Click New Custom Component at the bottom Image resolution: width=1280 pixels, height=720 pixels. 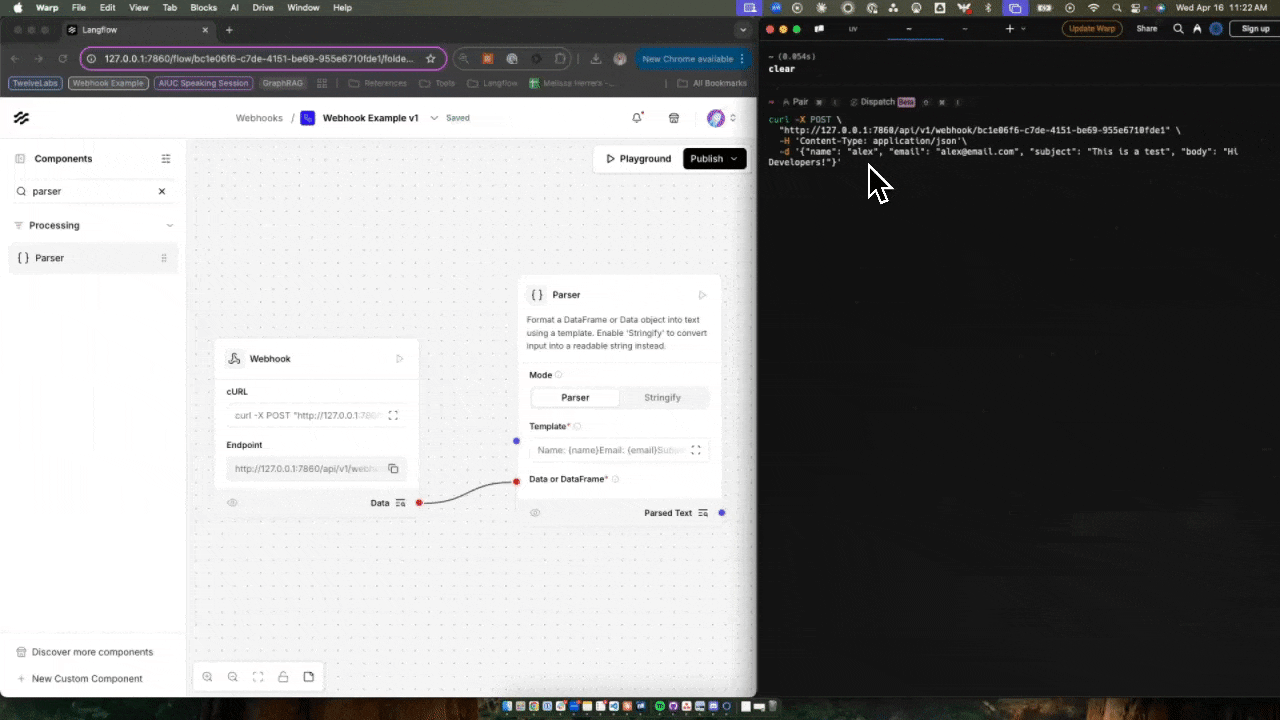click(87, 678)
